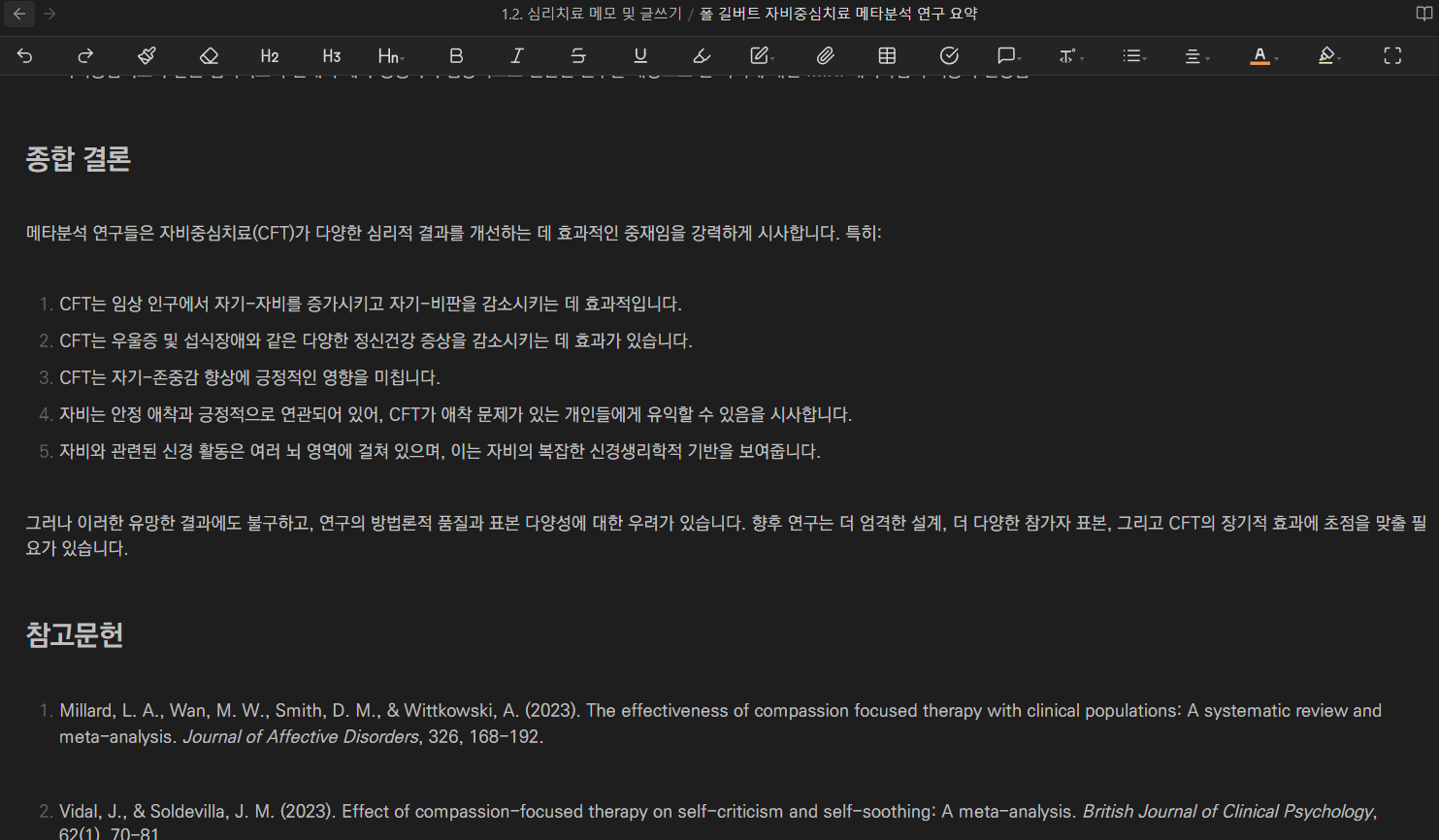Toggle italic formatting
The width and height of the screenshot is (1439, 840).
tap(517, 56)
